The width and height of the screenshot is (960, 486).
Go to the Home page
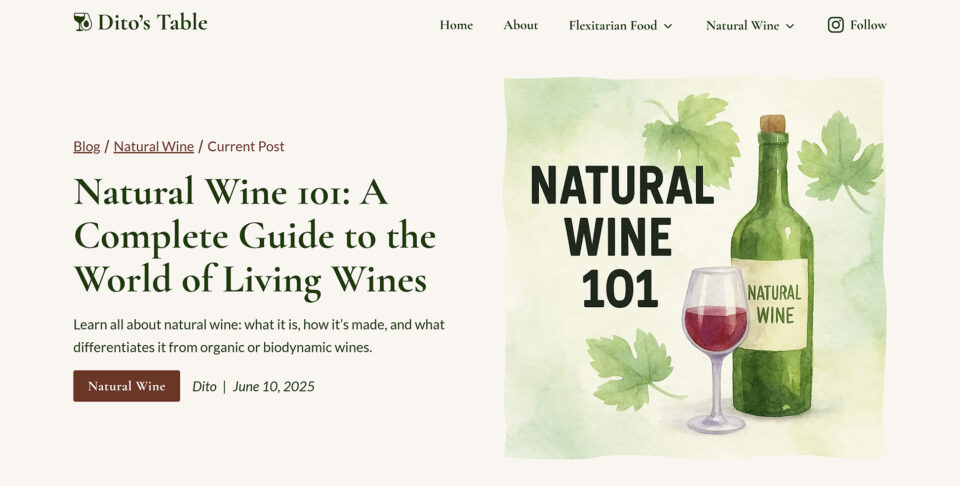456,25
